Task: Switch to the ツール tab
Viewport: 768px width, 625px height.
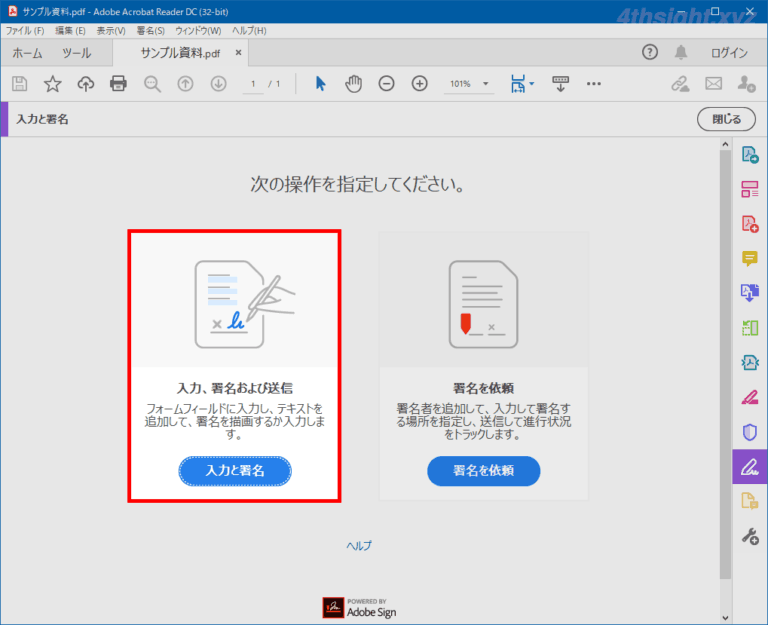Action: 76,53
